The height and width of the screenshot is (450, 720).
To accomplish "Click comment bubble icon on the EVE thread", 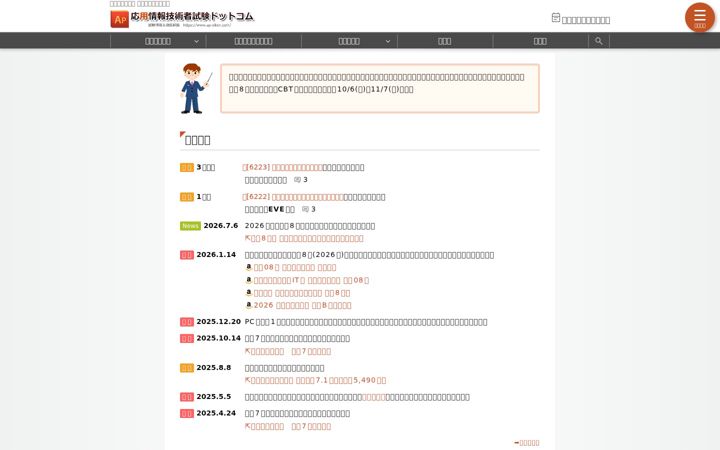I will (x=305, y=209).
